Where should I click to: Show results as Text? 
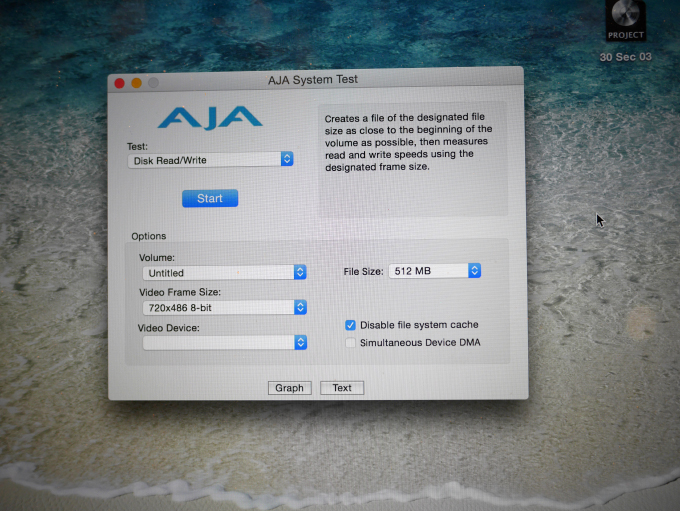(342, 388)
